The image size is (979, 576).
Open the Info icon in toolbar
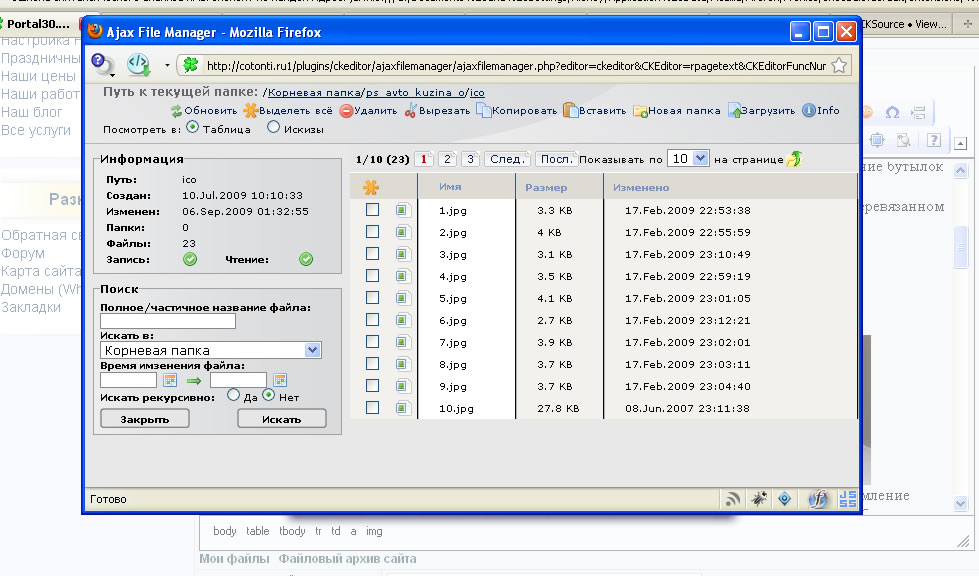(x=809, y=111)
